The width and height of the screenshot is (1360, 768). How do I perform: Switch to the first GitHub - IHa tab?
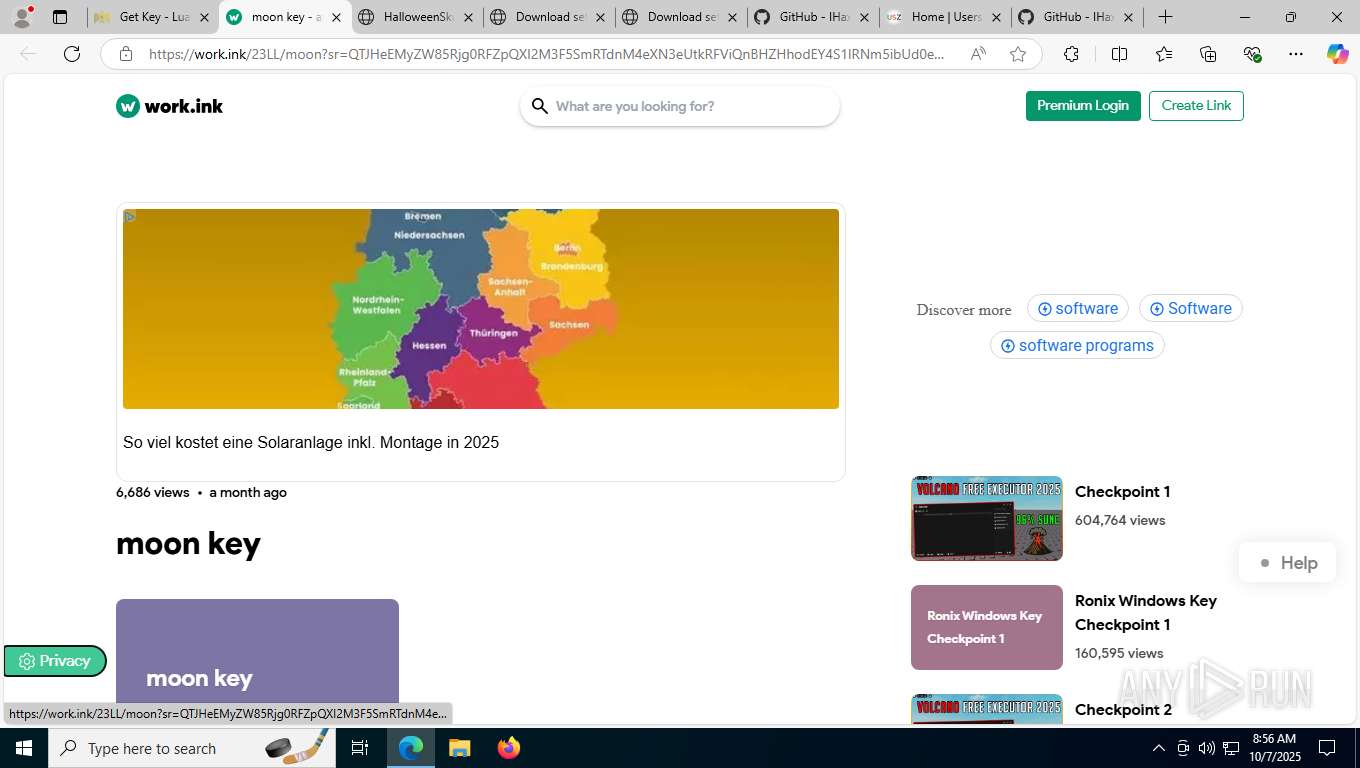pyautogui.click(x=813, y=17)
